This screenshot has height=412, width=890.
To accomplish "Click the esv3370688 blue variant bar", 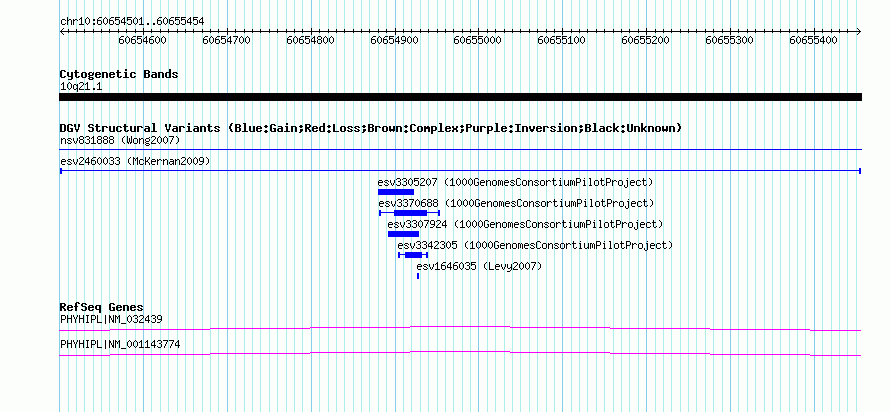I will [409, 213].
